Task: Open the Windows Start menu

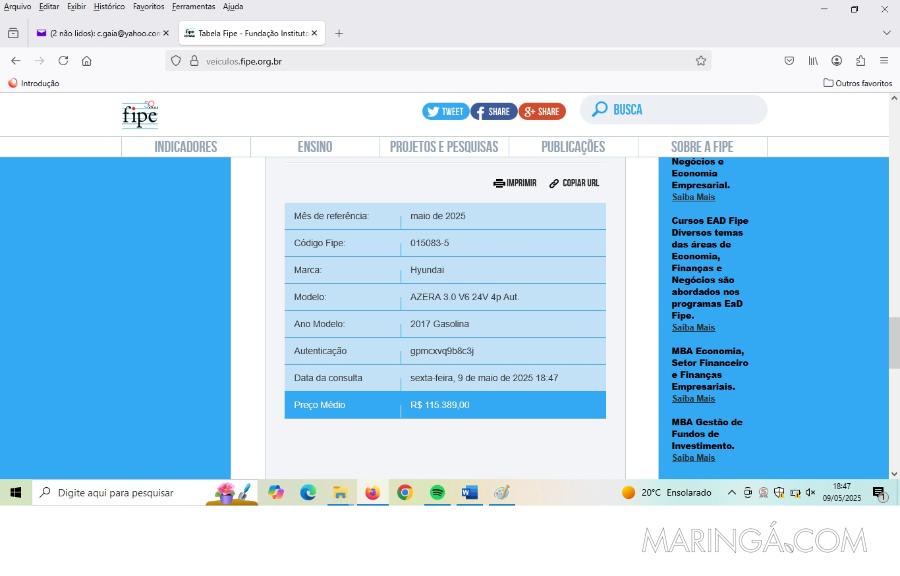Action: pos(15,492)
